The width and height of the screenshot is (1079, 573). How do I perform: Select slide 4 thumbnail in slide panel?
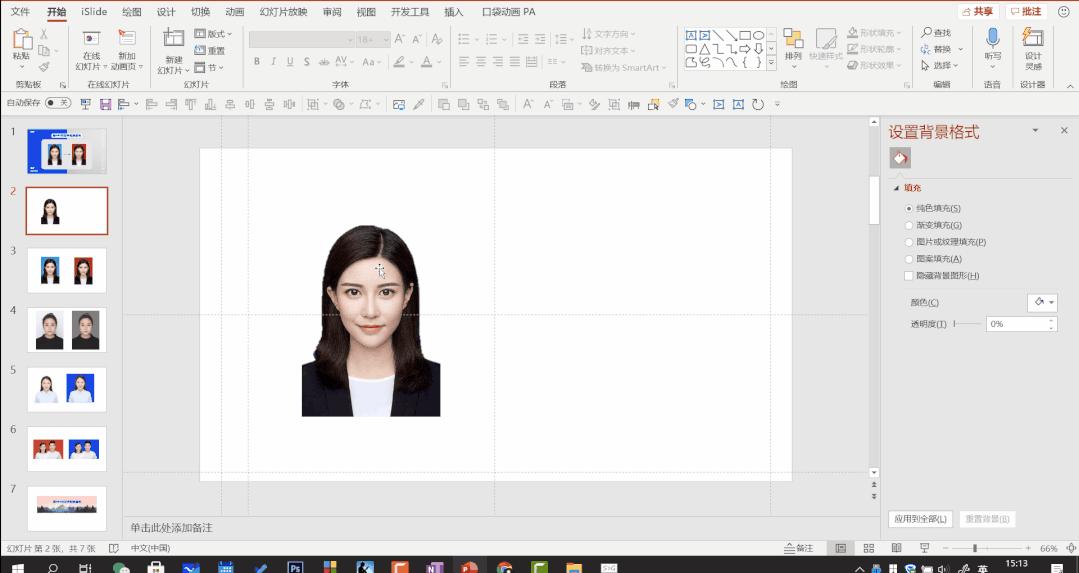tap(66, 329)
